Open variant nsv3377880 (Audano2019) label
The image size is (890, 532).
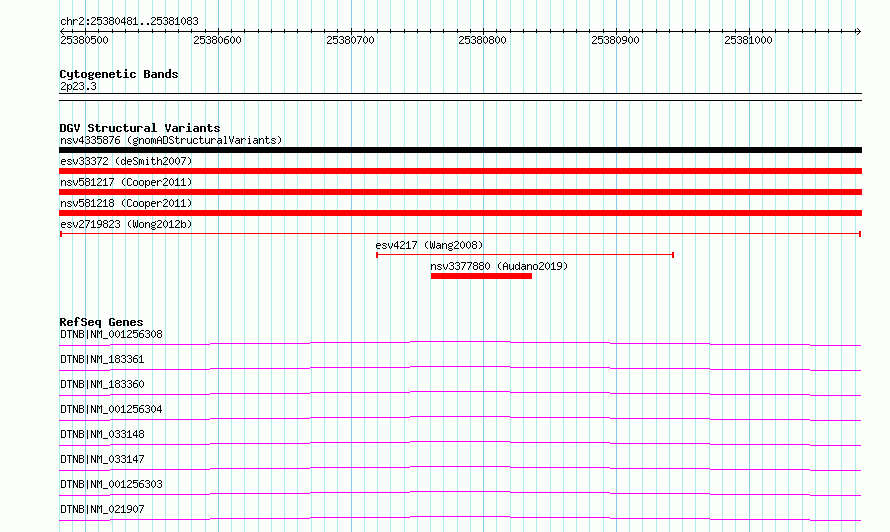click(499, 266)
